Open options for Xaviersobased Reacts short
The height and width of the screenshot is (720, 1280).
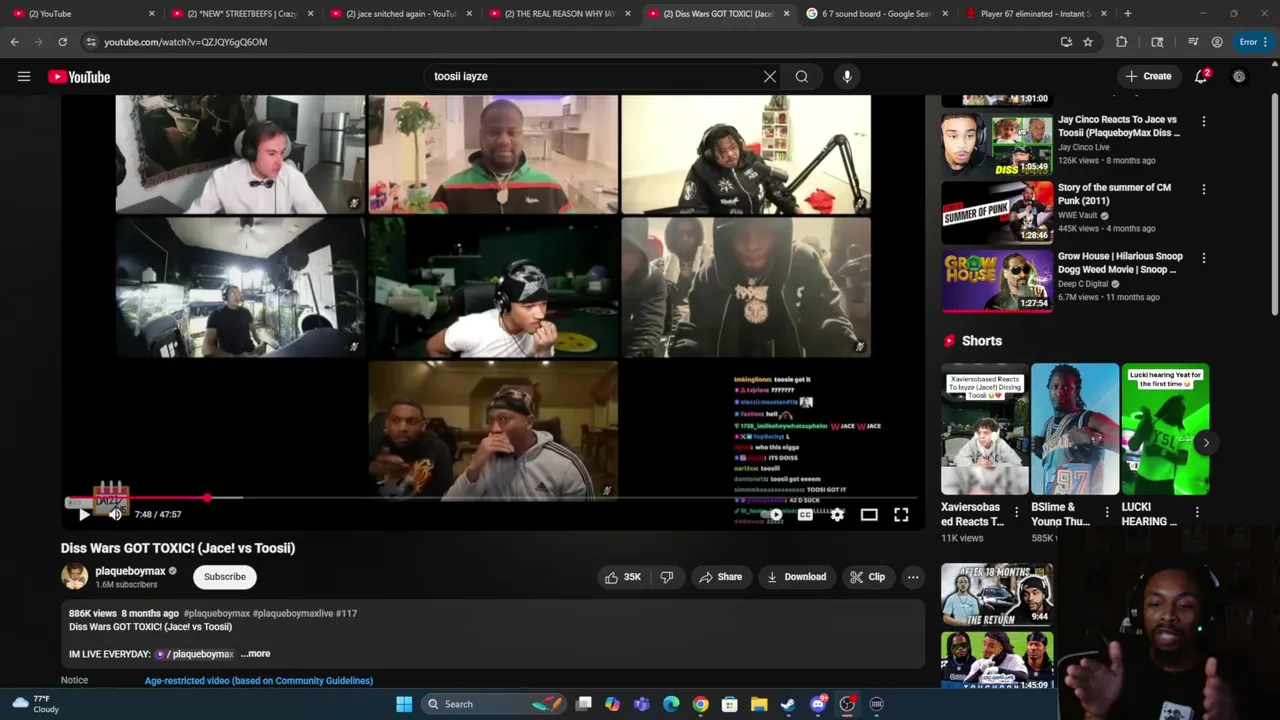[x=1016, y=512]
